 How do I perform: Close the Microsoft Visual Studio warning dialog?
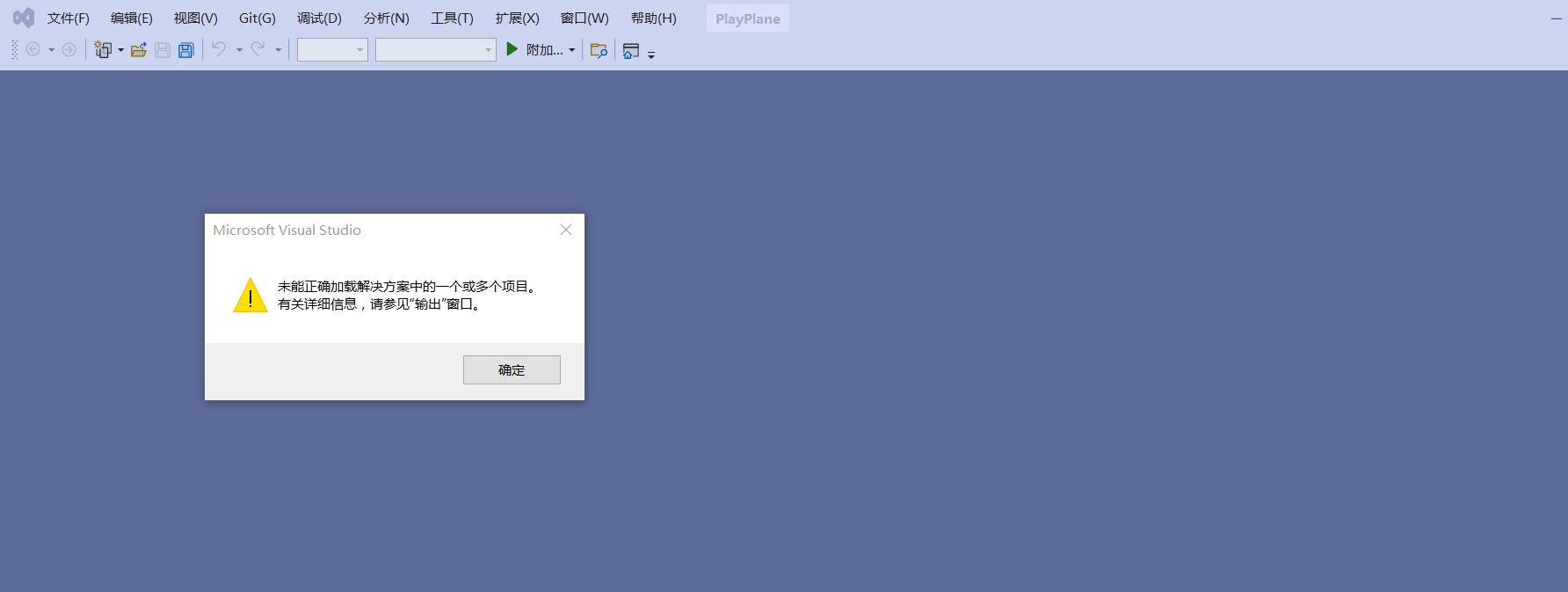pyautogui.click(x=566, y=230)
